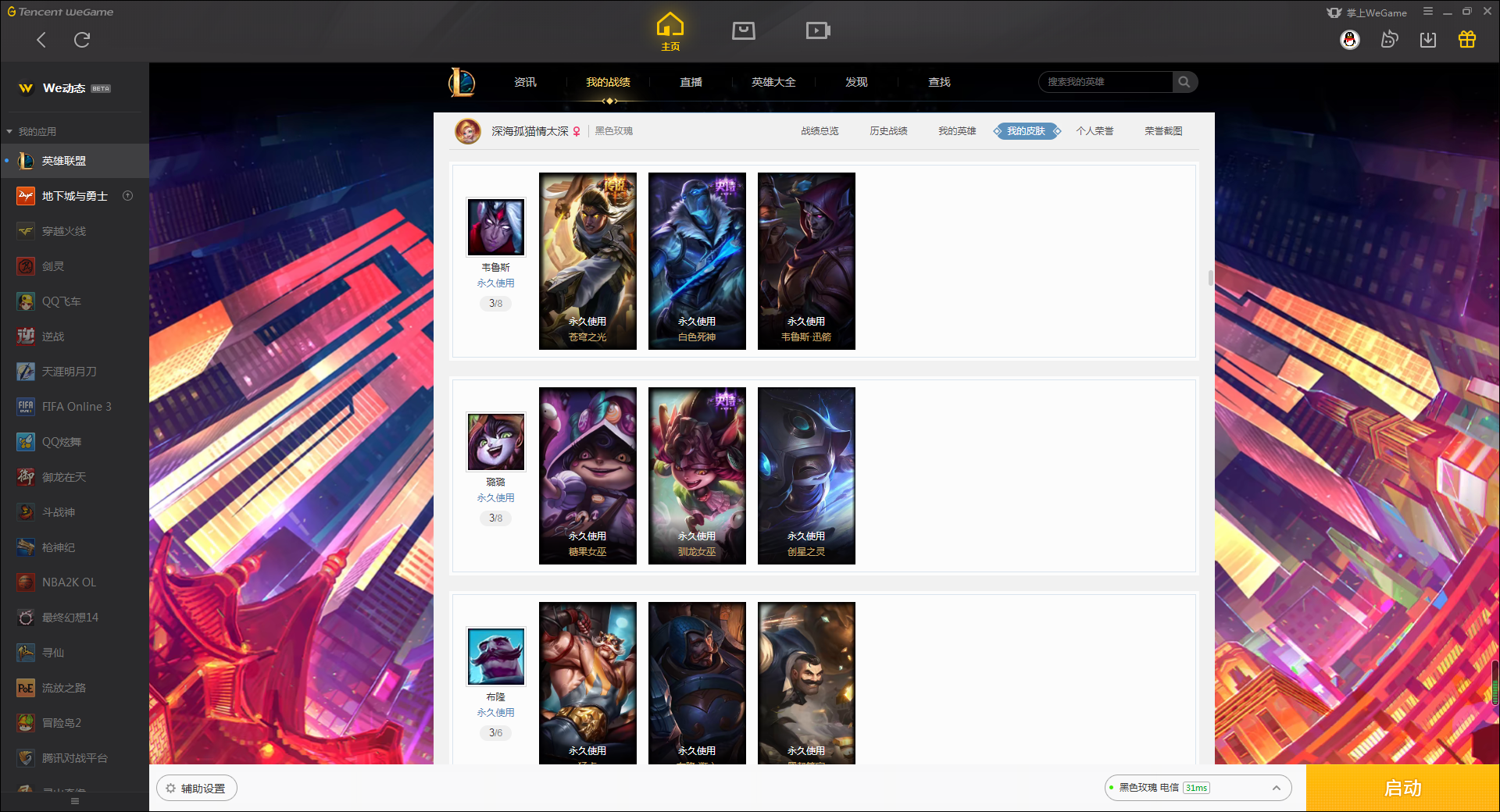Select 流放之路 in sidebar
The width and height of the screenshot is (1500, 812).
tap(74, 688)
